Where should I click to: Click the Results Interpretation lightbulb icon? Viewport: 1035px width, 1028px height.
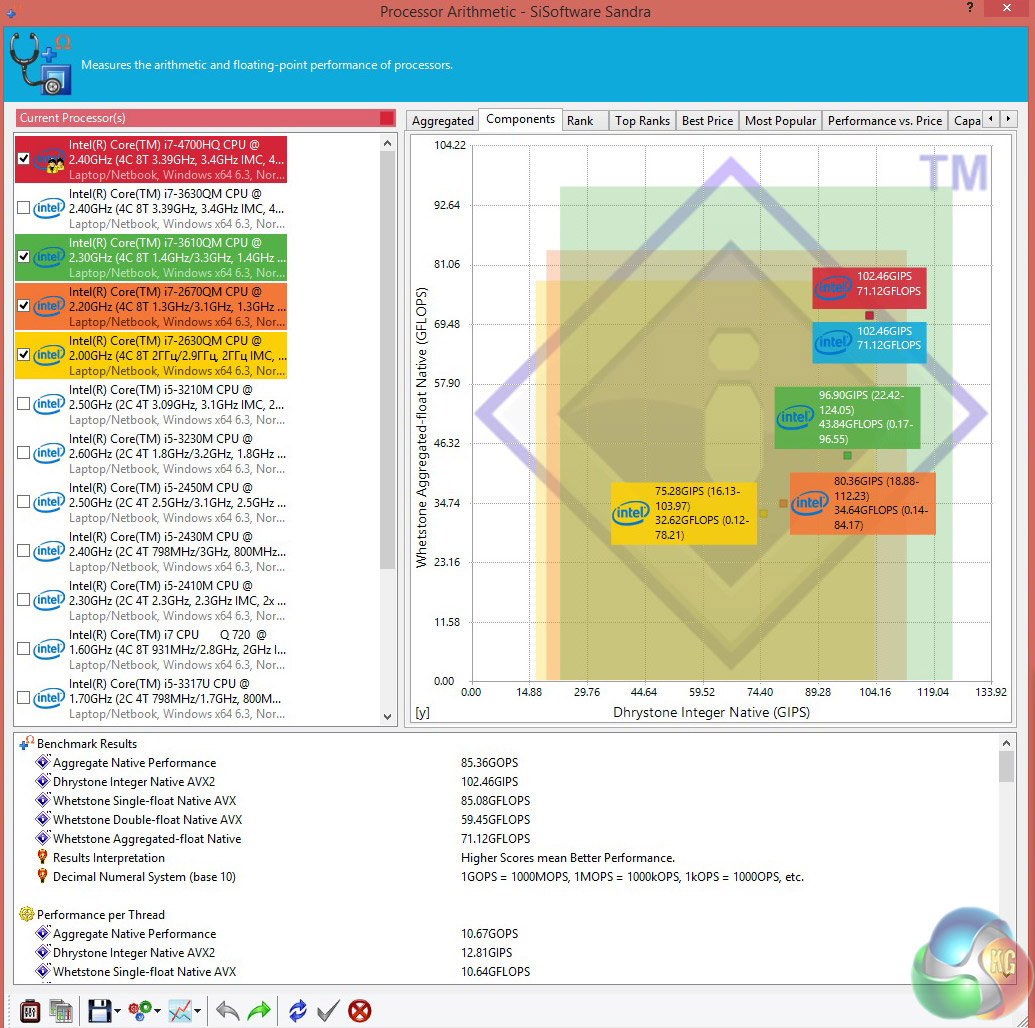point(42,857)
